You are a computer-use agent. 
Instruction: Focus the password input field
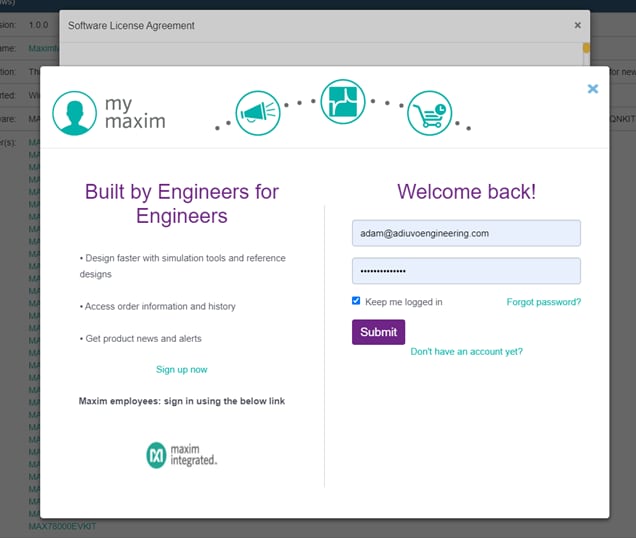pos(466,271)
